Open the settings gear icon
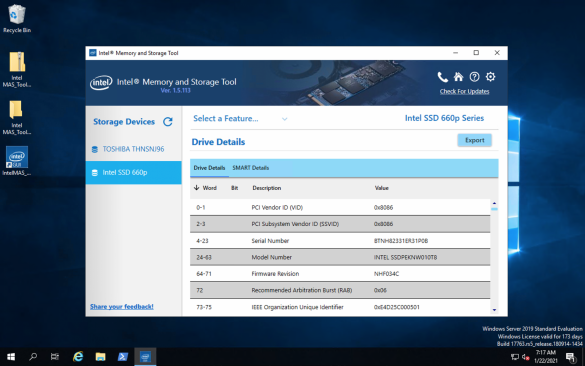 click(490, 77)
